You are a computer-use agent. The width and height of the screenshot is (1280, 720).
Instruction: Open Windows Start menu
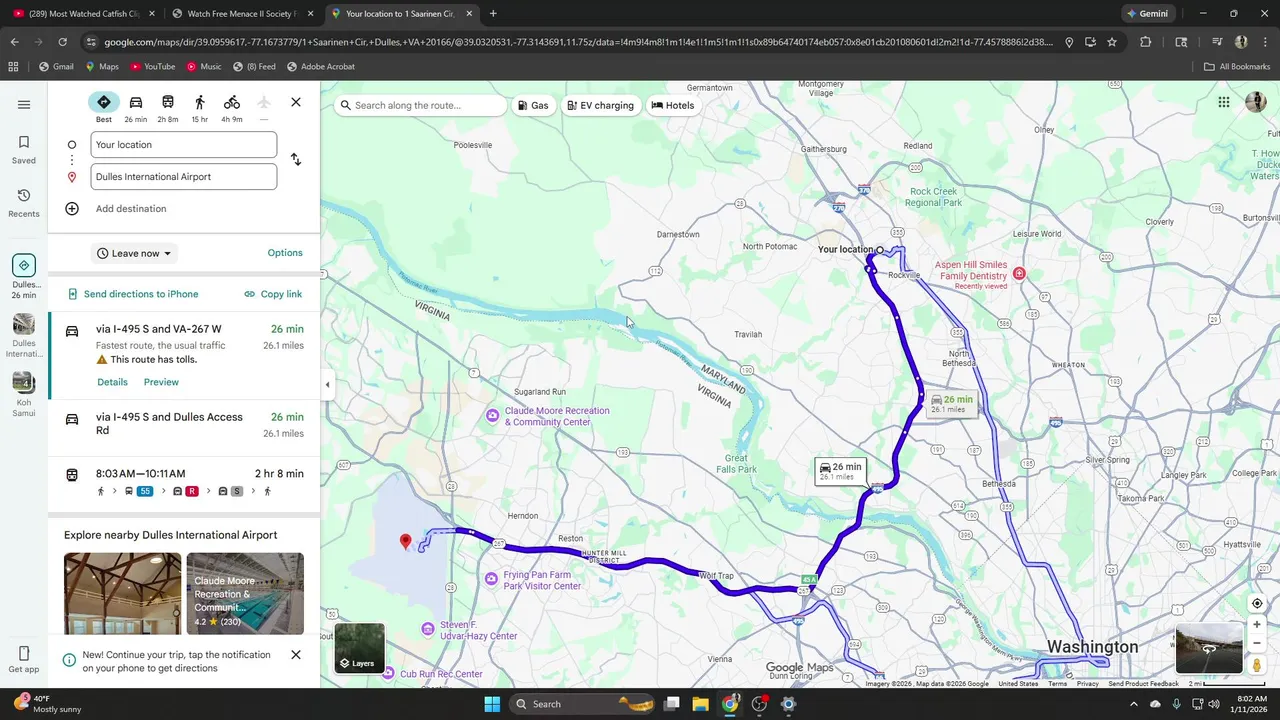click(492, 704)
